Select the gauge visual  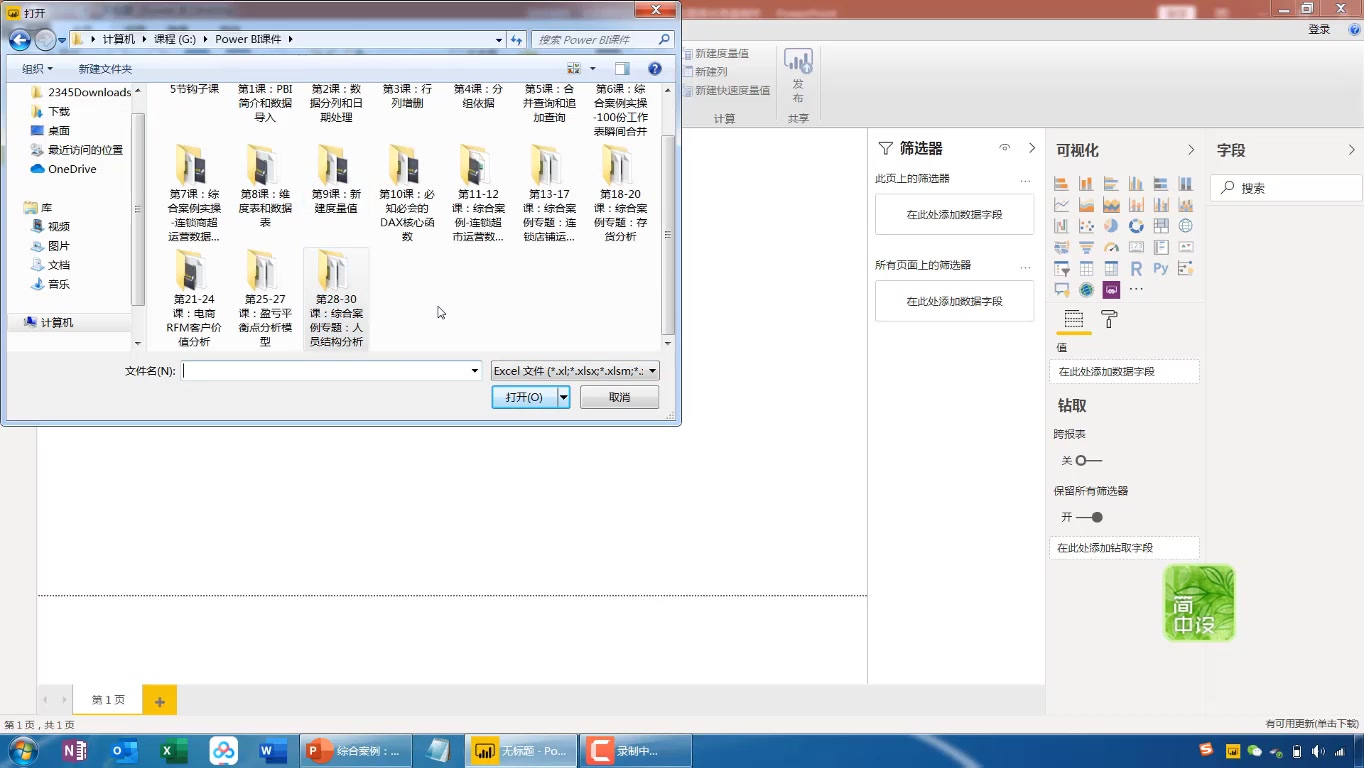click(x=1111, y=247)
